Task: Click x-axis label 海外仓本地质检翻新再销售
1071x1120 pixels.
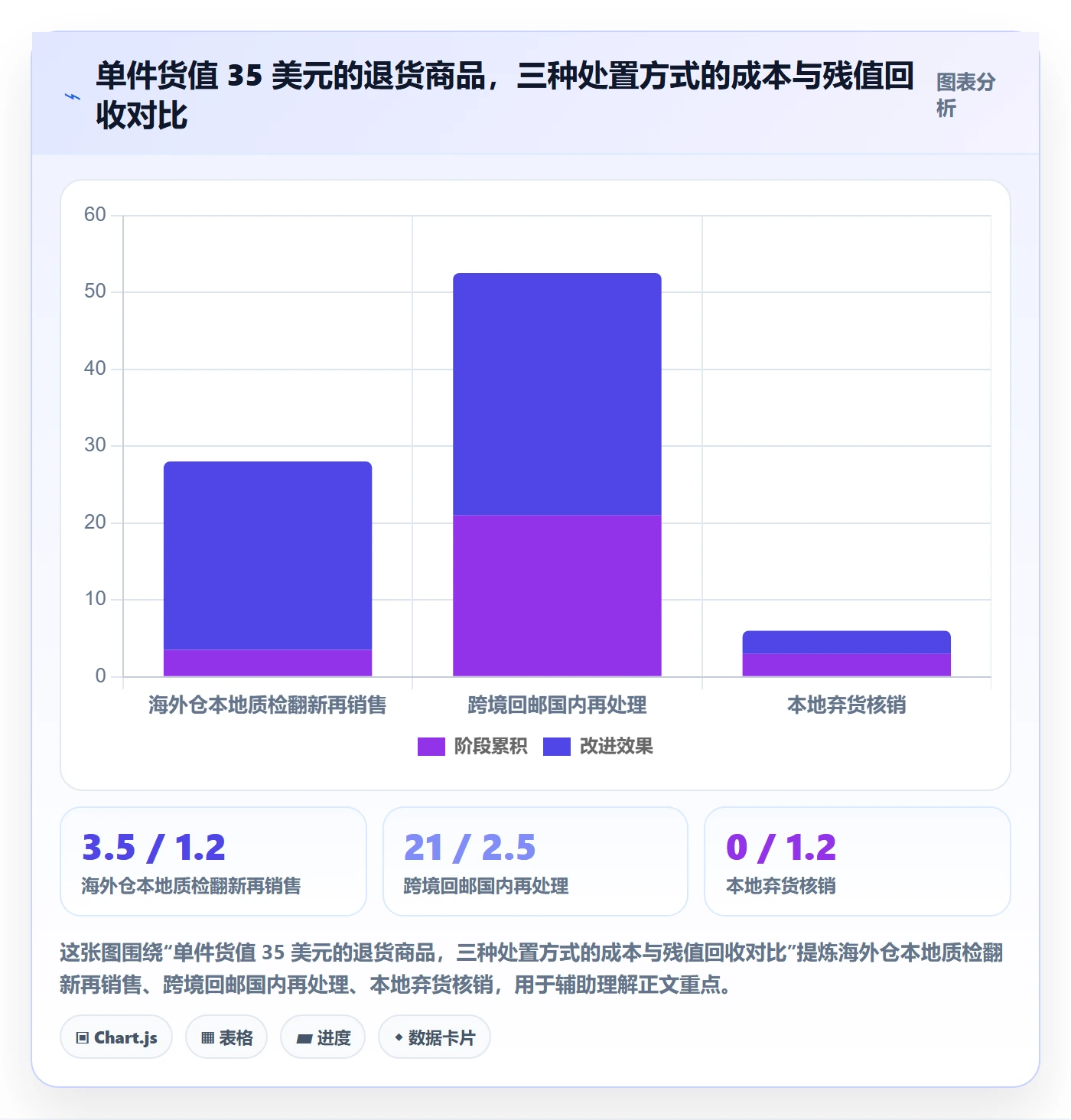Action: (x=268, y=705)
